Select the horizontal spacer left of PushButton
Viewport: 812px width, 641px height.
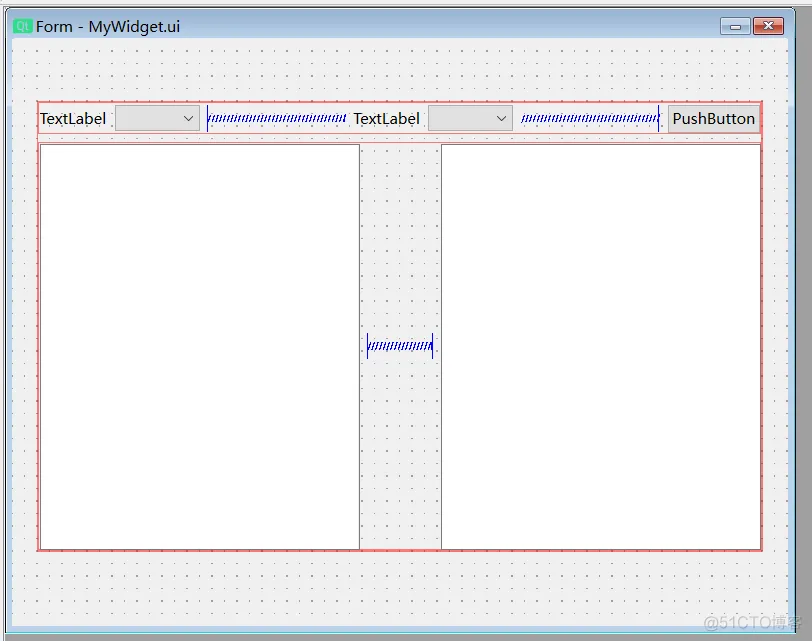(590, 119)
